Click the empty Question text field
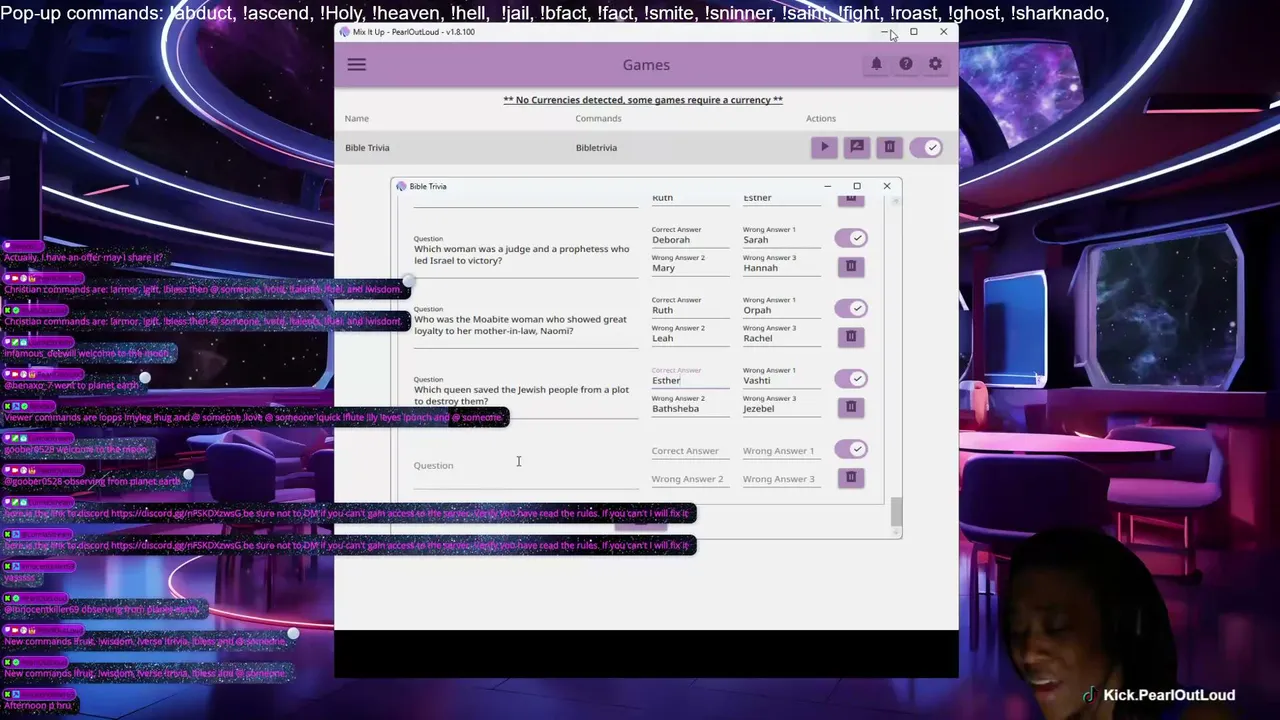1280x720 pixels. (526, 466)
